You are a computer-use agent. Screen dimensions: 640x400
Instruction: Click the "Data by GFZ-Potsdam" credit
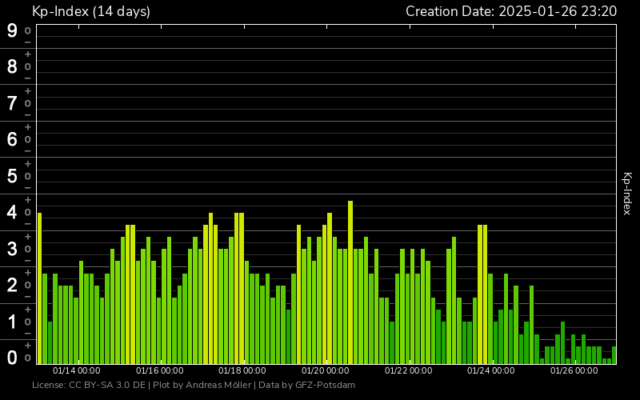tap(305, 384)
